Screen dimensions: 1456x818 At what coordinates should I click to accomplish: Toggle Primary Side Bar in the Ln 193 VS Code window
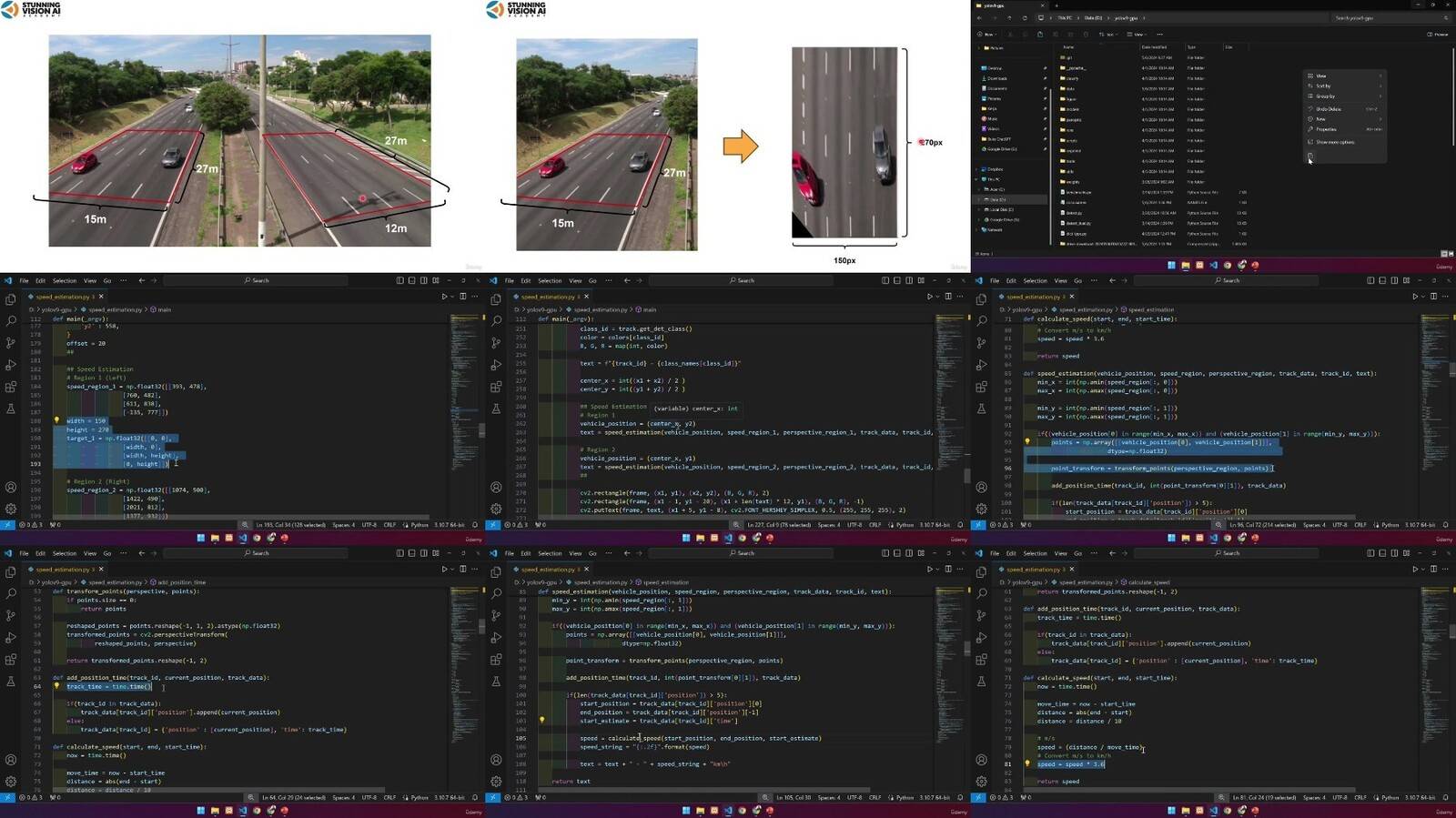(399, 280)
